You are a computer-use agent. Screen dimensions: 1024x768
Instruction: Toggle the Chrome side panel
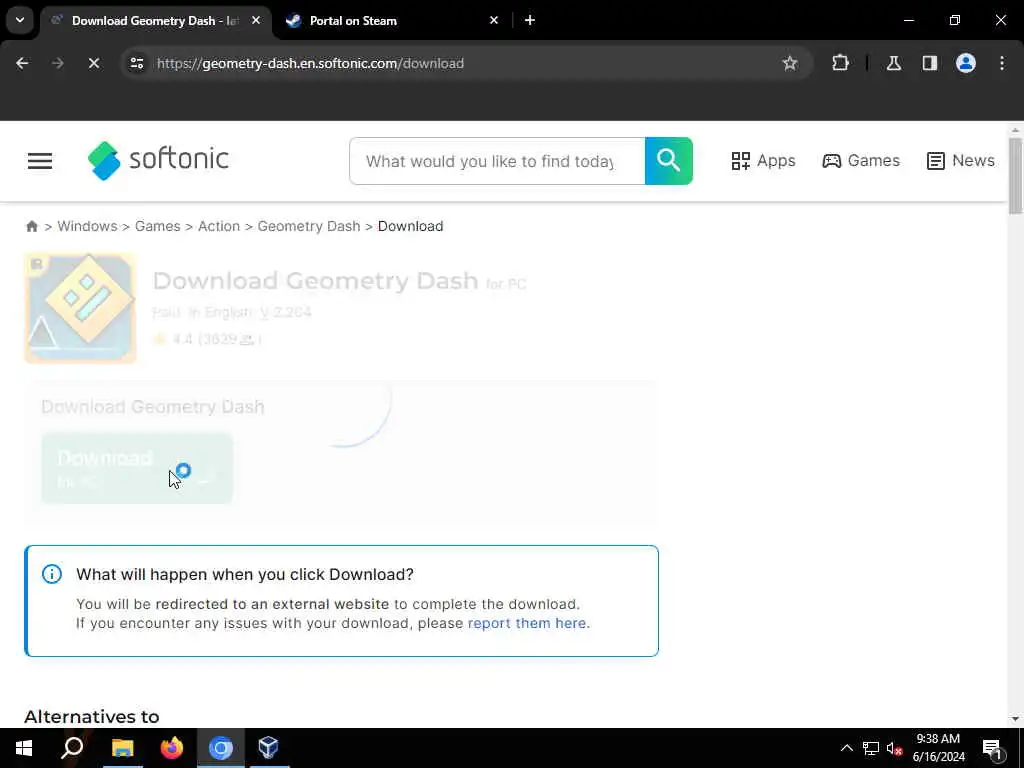(x=929, y=63)
